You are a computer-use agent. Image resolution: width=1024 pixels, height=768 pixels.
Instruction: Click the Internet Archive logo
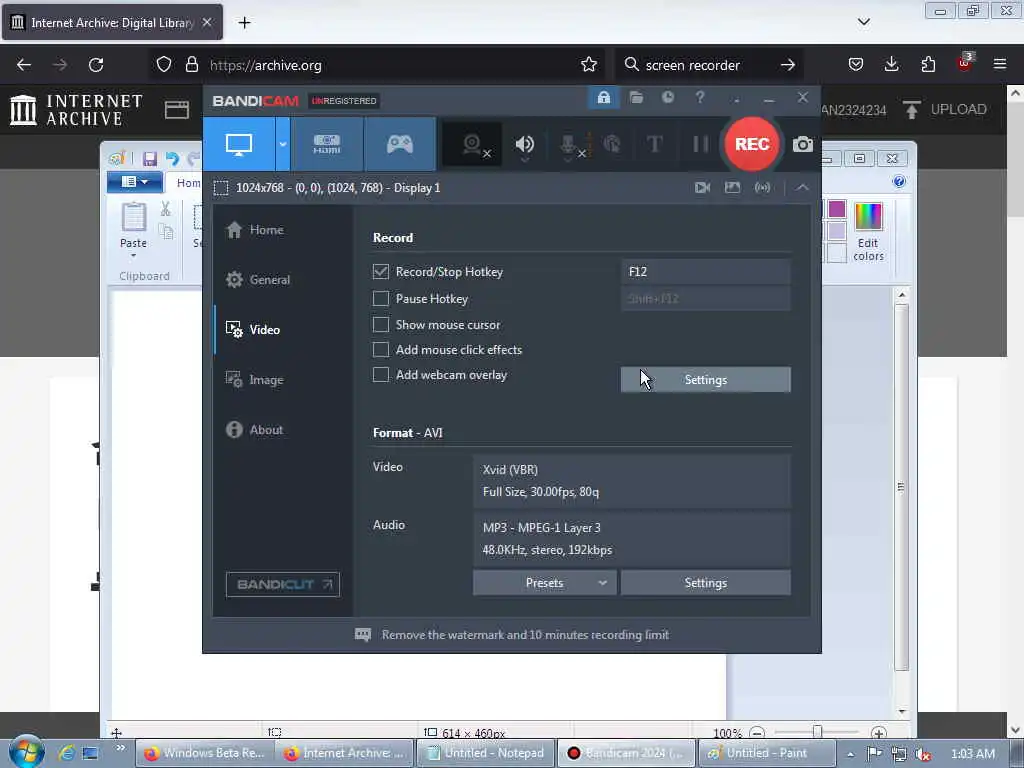[x=76, y=110]
